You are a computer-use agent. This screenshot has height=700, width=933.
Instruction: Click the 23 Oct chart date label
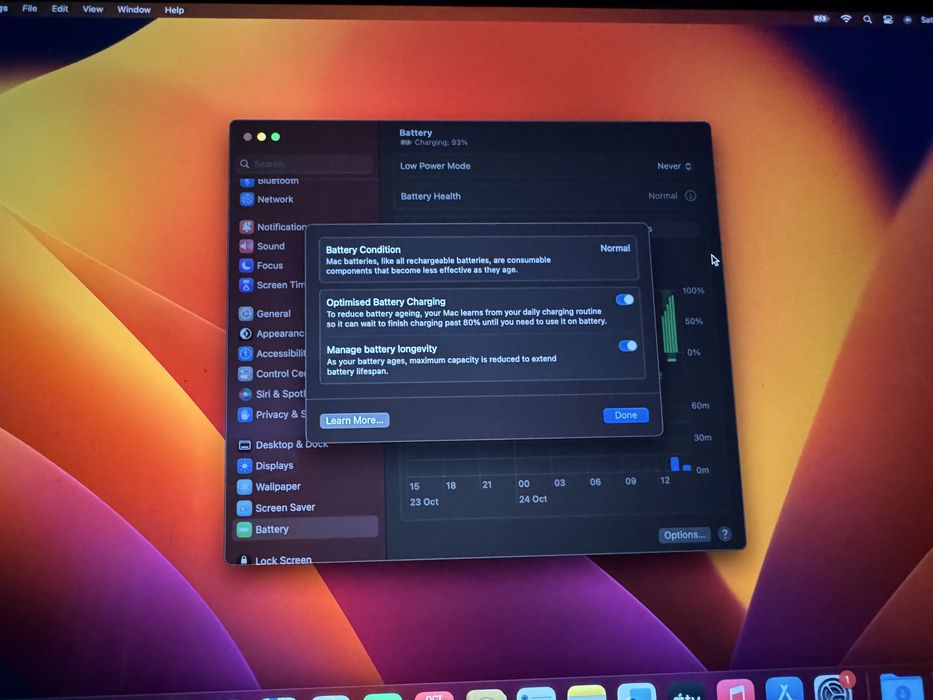coord(424,502)
